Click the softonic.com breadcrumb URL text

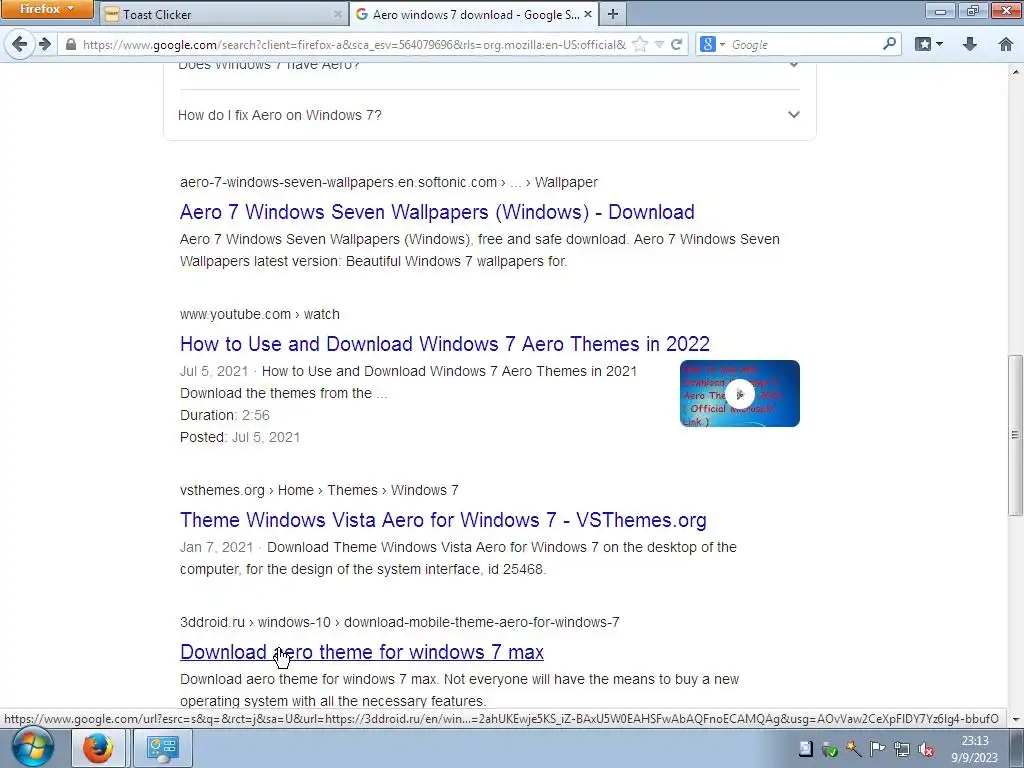click(x=389, y=182)
